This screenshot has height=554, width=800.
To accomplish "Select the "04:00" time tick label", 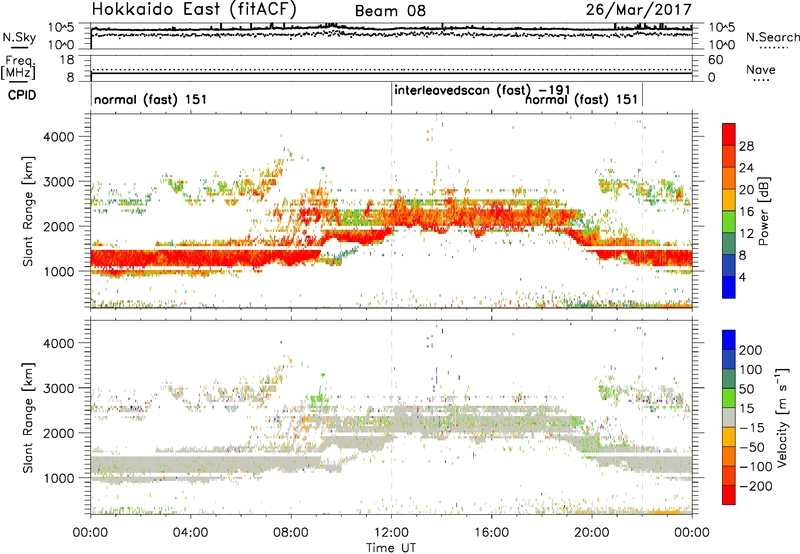I will tap(190, 533).
